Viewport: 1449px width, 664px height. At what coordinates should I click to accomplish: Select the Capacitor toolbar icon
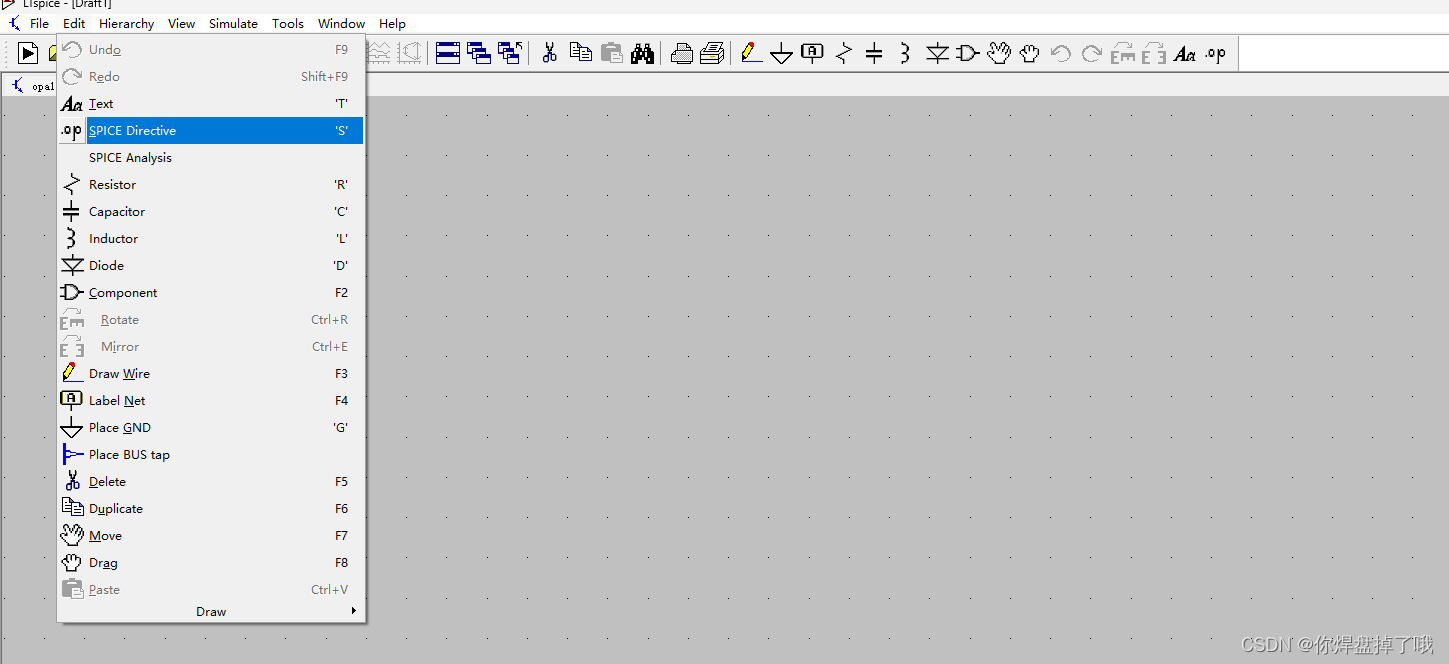[874, 53]
